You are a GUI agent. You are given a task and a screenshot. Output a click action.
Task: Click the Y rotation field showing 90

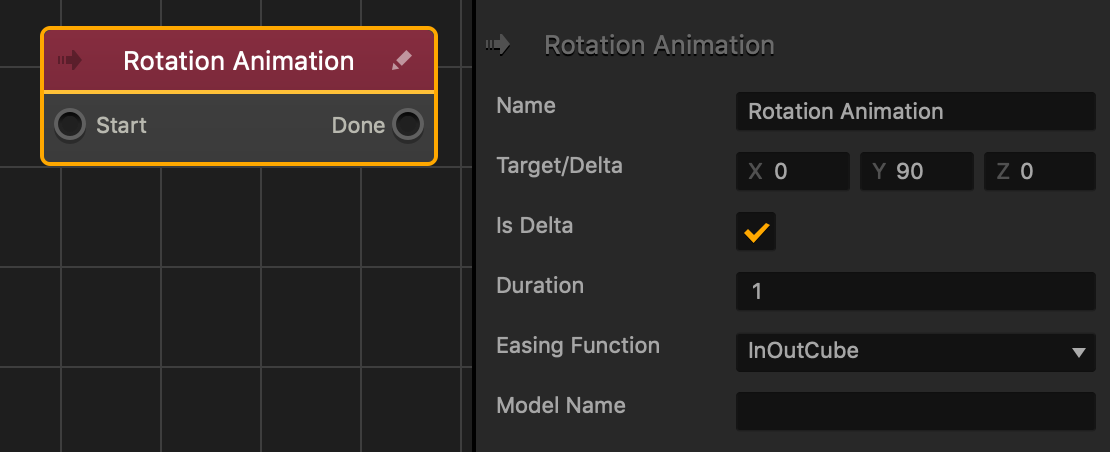pyautogui.click(x=917, y=172)
